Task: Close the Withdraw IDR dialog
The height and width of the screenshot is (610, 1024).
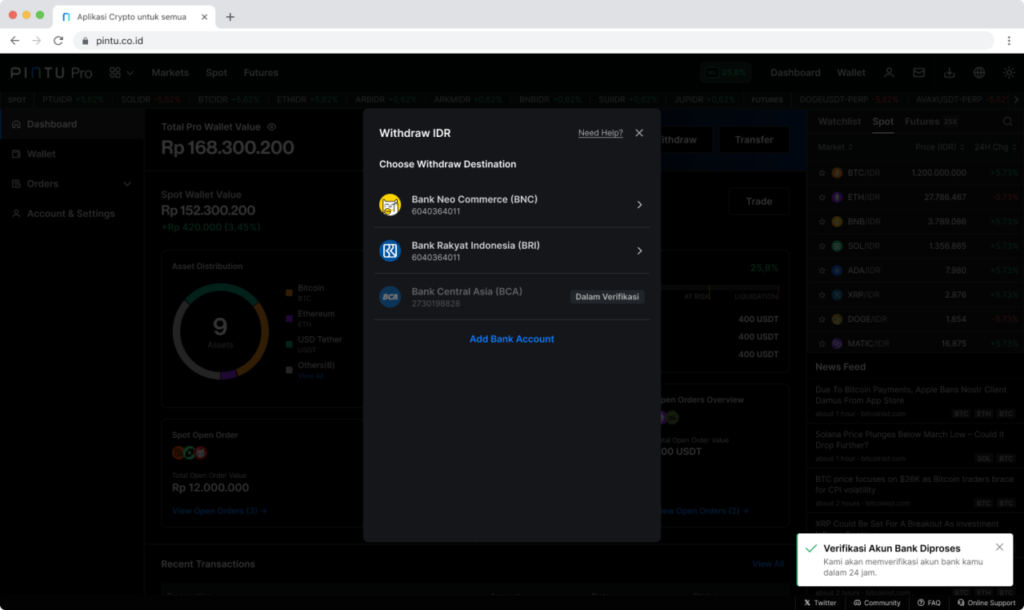Action: point(639,133)
